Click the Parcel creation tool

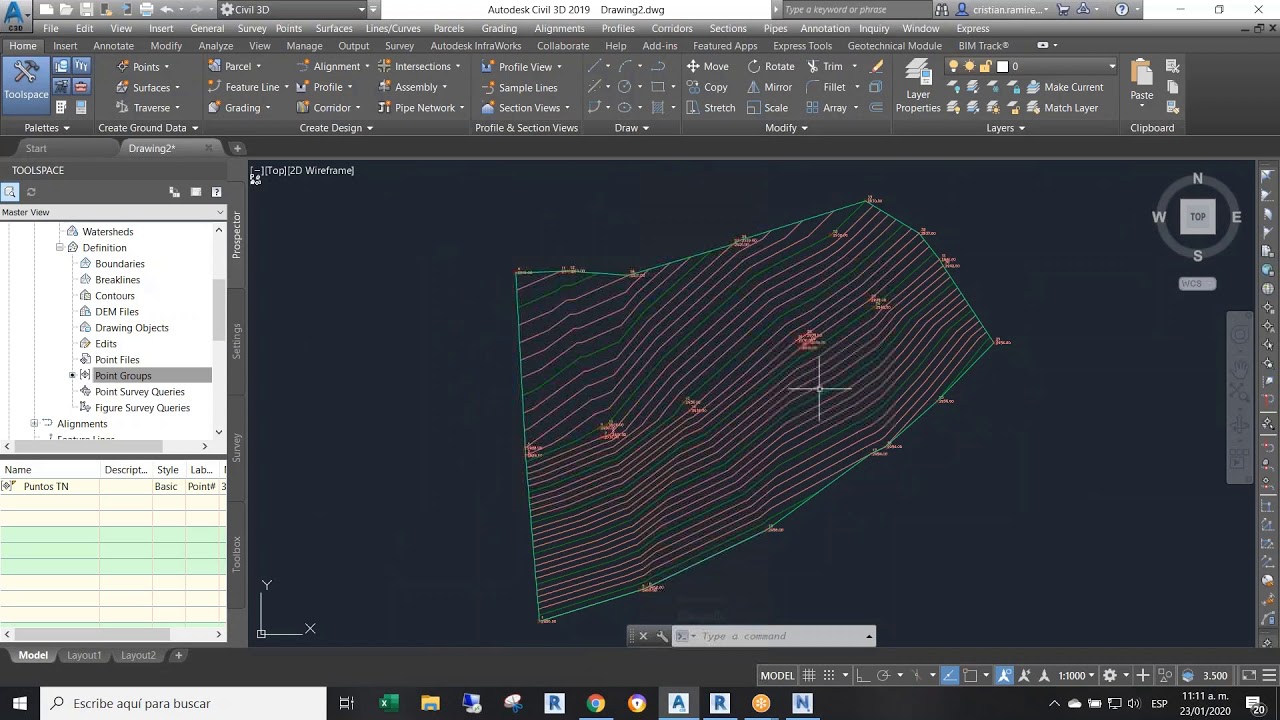click(233, 66)
